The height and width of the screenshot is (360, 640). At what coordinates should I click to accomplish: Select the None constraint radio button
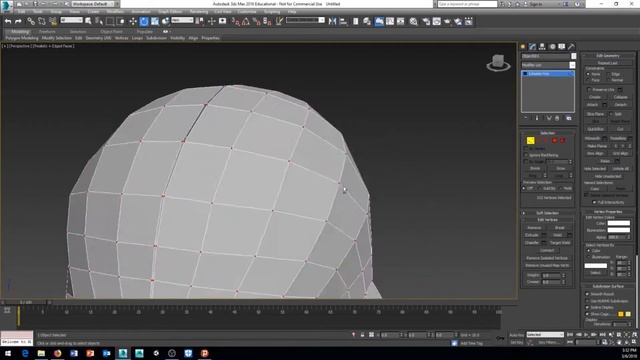click(x=588, y=74)
